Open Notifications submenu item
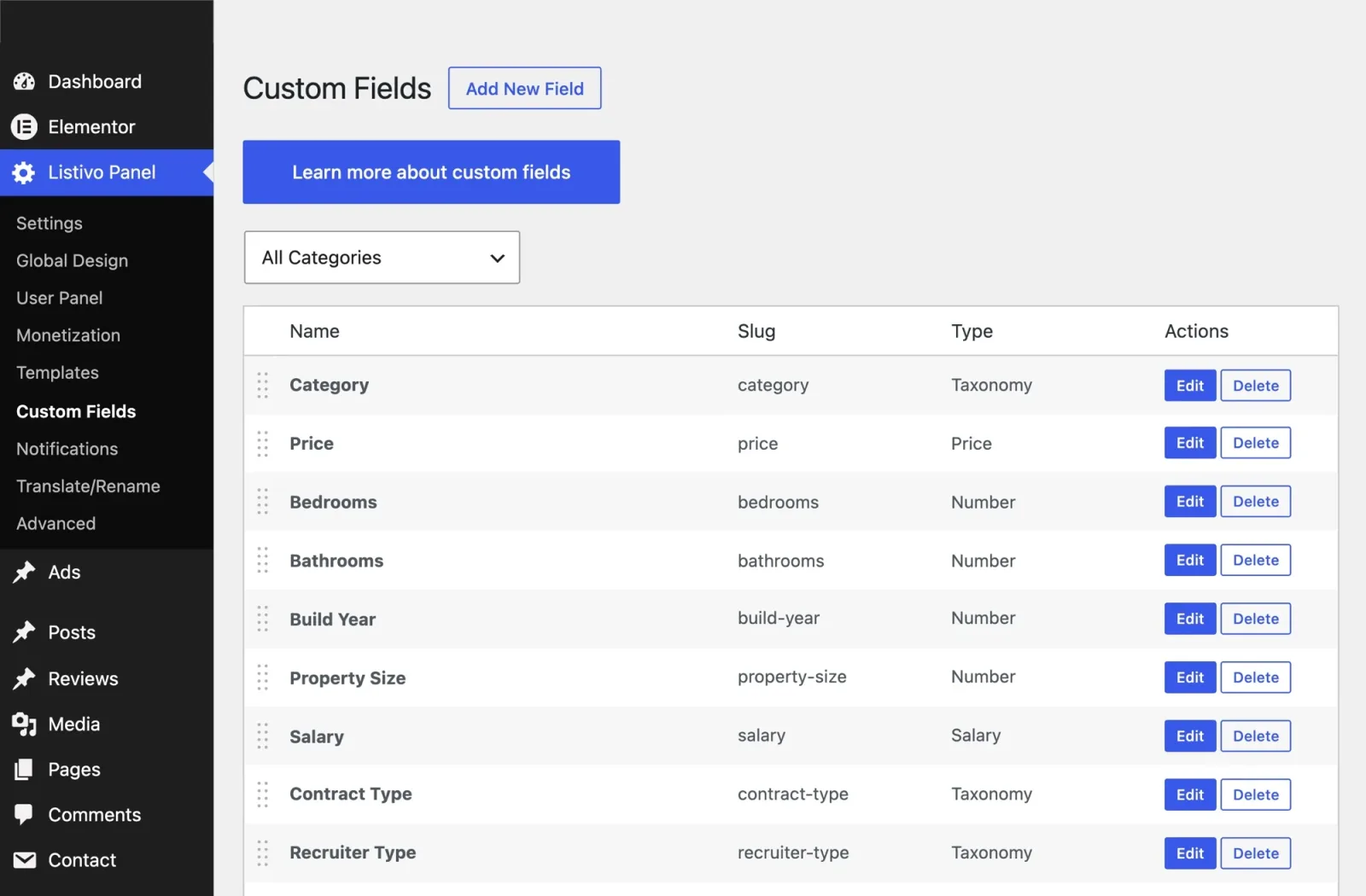Screen dimensions: 1366x896 coord(67,449)
